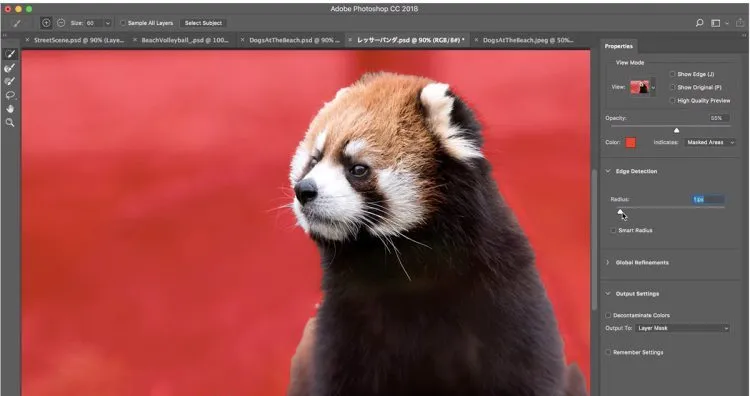Open the Output To Layer Mask dropdown
Viewport: 750px width, 396px height.
point(683,328)
